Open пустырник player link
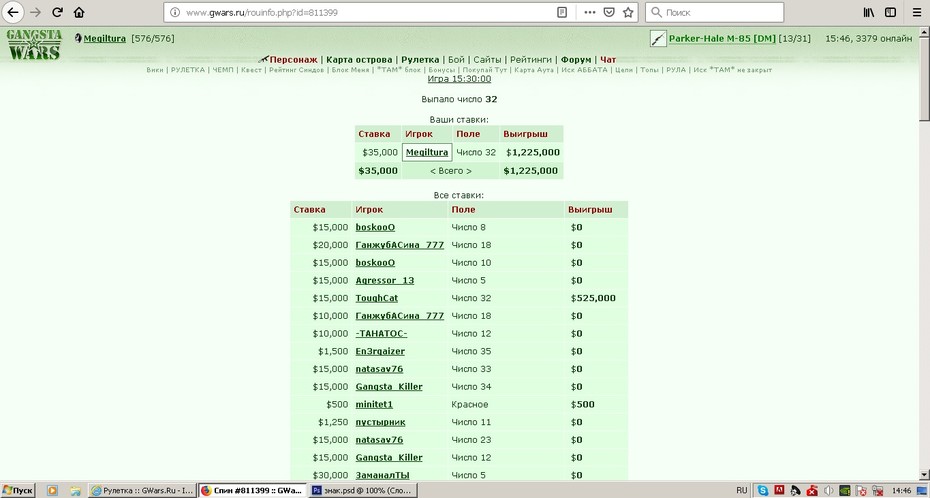This screenshot has height=498, width=930. click(380, 423)
